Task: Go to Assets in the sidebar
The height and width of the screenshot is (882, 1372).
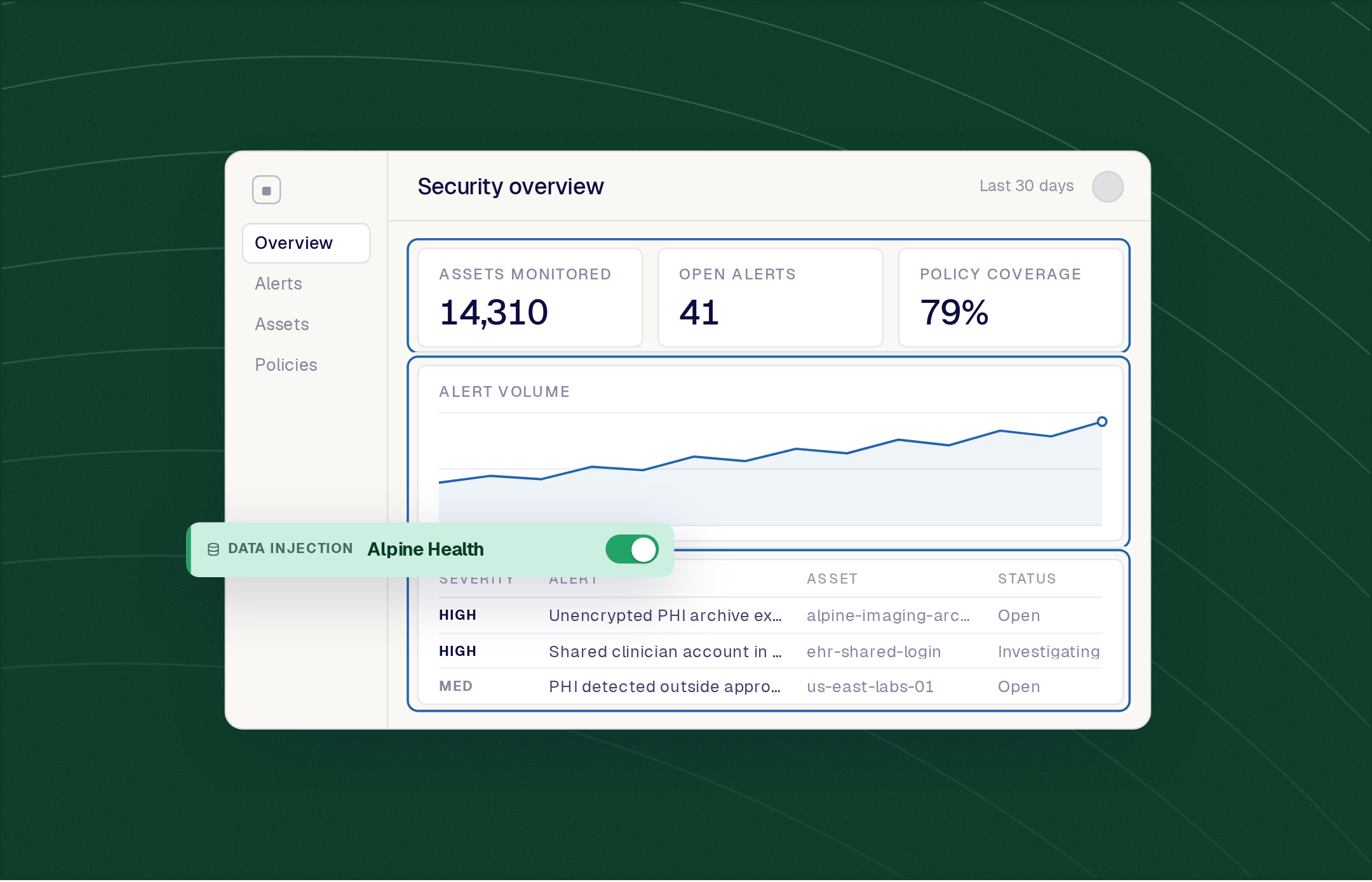Action: coord(281,324)
